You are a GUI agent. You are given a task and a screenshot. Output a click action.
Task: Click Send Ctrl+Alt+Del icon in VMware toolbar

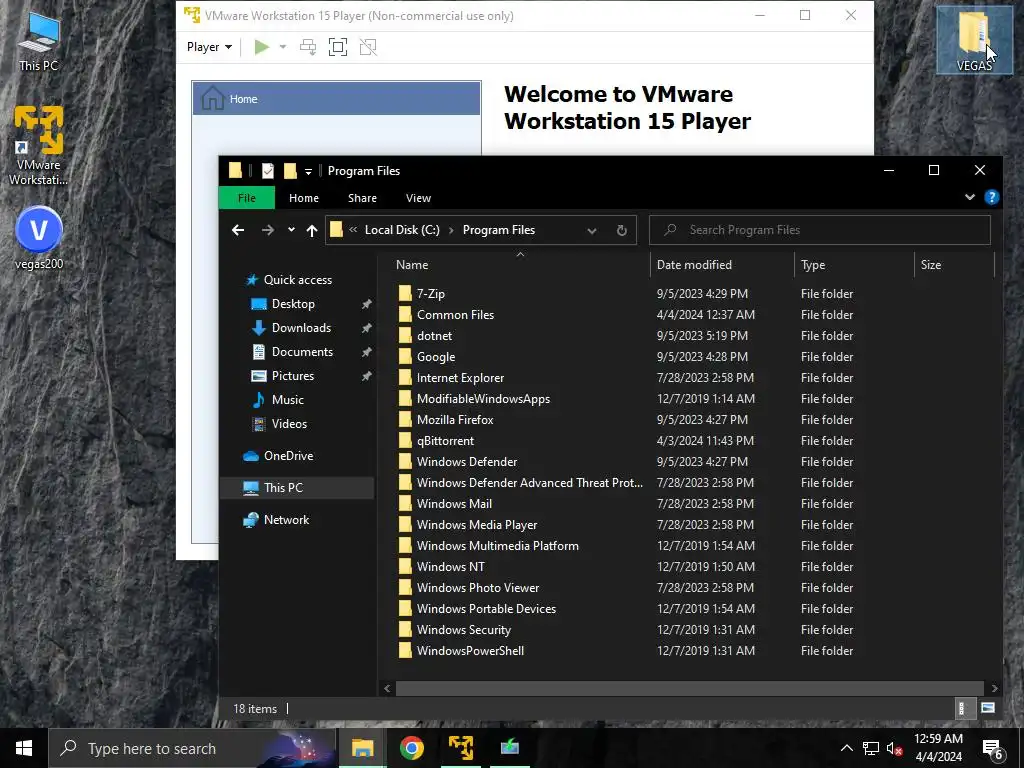click(308, 47)
